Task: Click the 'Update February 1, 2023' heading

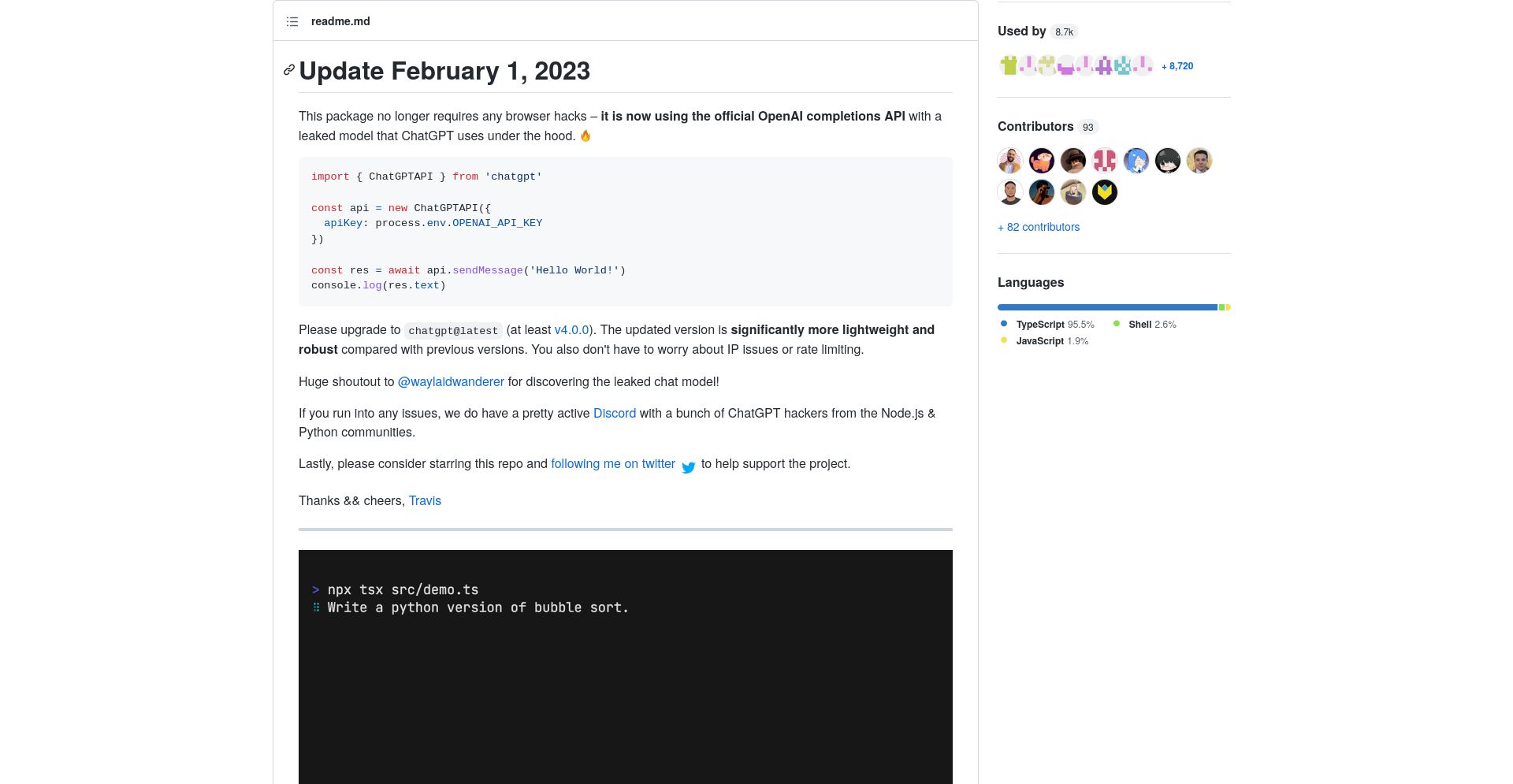Action: pyautogui.click(x=444, y=71)
